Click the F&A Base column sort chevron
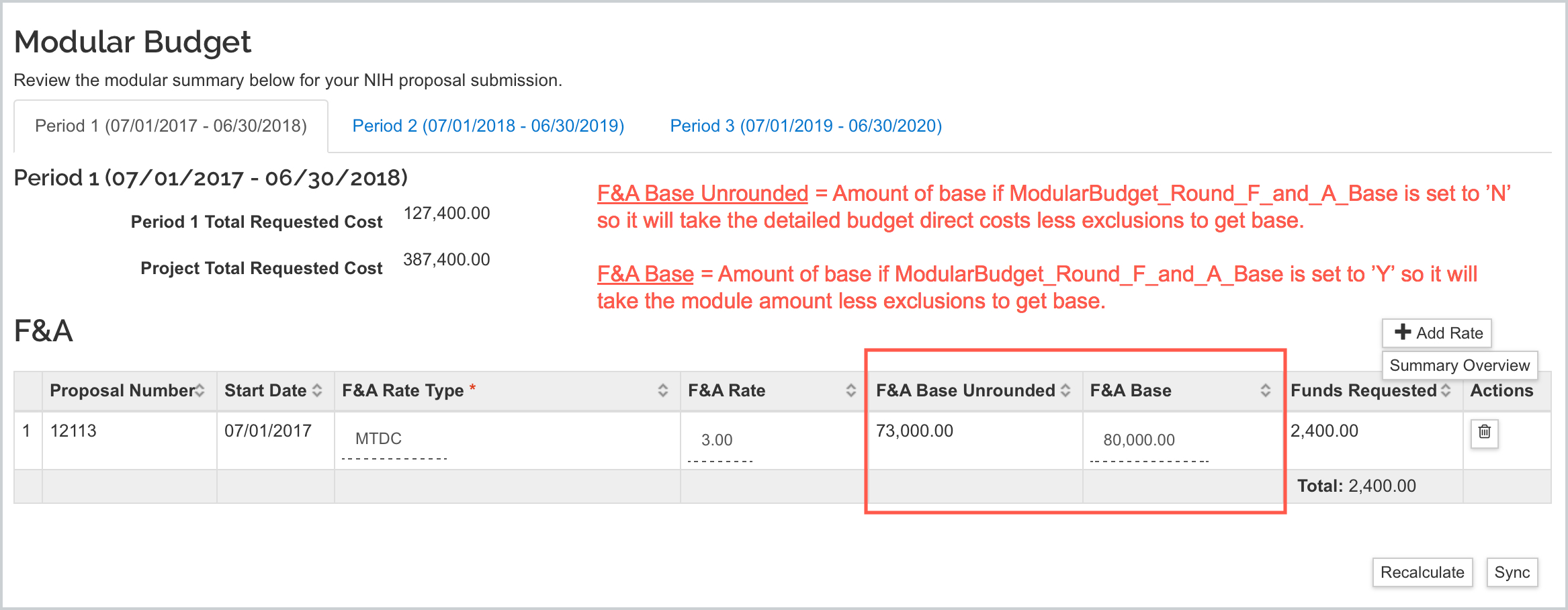Screen dimensions: 1568x610 pos(1266,390)
